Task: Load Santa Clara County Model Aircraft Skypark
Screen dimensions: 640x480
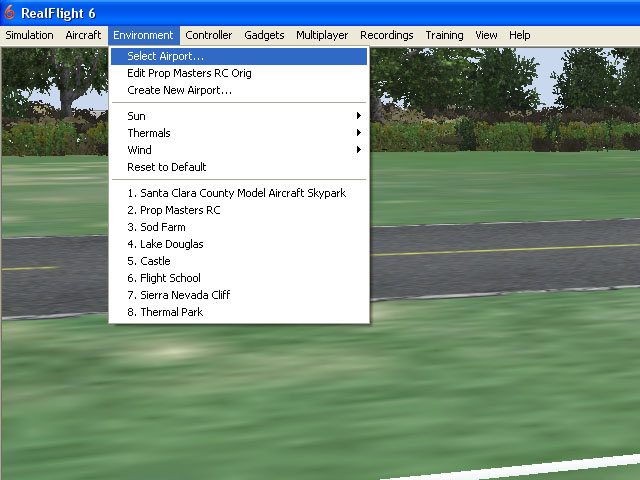Action: coord(239,193)
